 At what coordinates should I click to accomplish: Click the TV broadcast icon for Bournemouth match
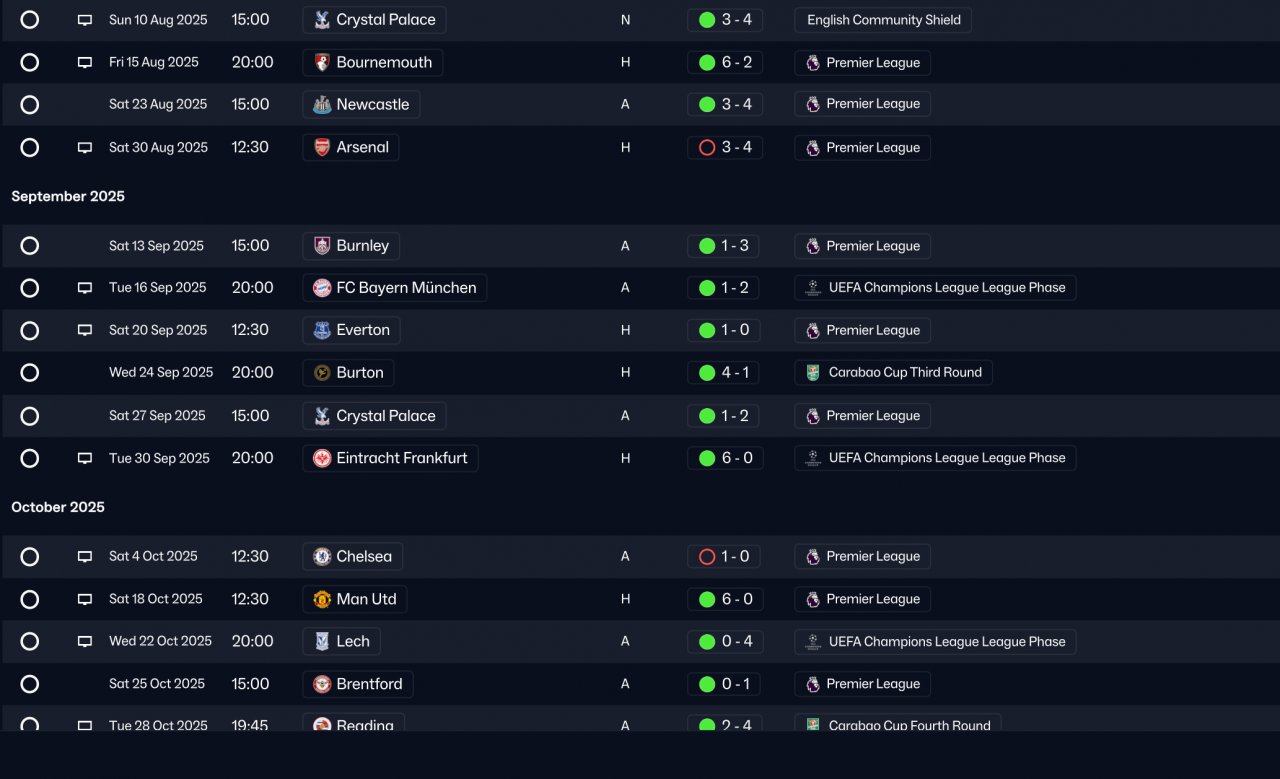[x=85, y=62]
